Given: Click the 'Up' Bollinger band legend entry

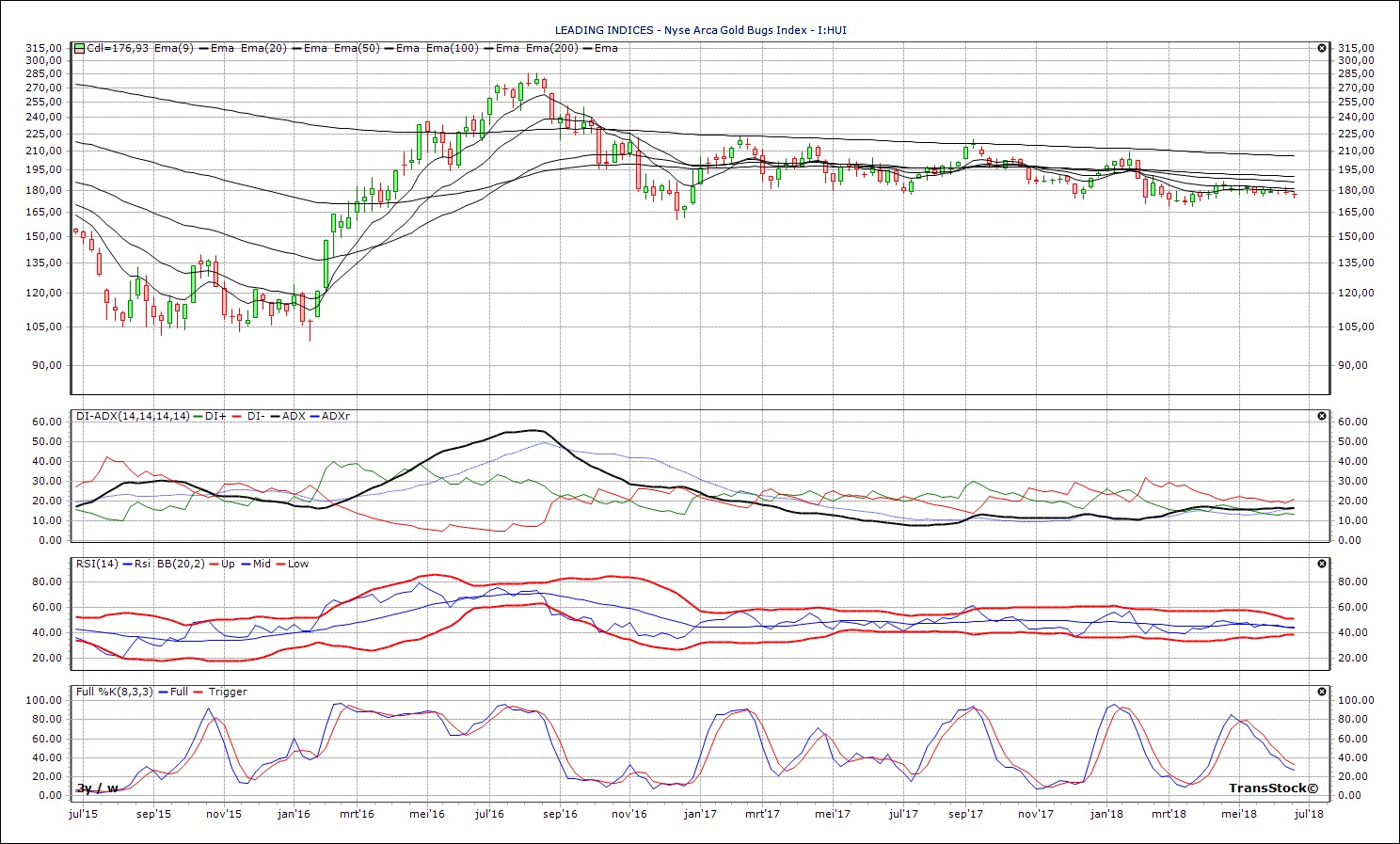Looking at the screenshot, I should pos(228,564).
